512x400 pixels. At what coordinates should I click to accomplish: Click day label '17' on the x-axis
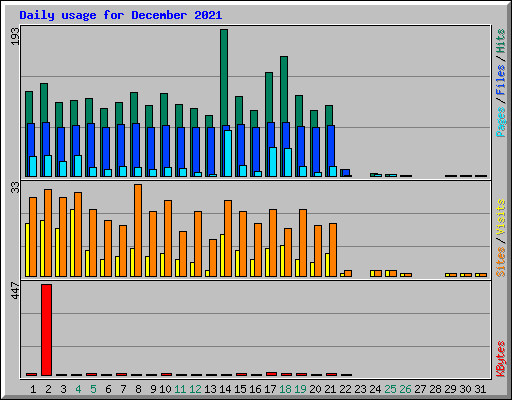click(270, 389)
